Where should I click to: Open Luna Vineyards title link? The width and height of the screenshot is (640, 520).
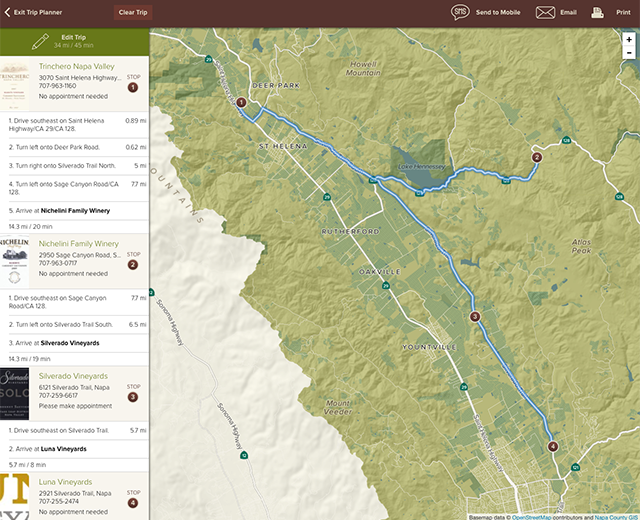(65, 482)
